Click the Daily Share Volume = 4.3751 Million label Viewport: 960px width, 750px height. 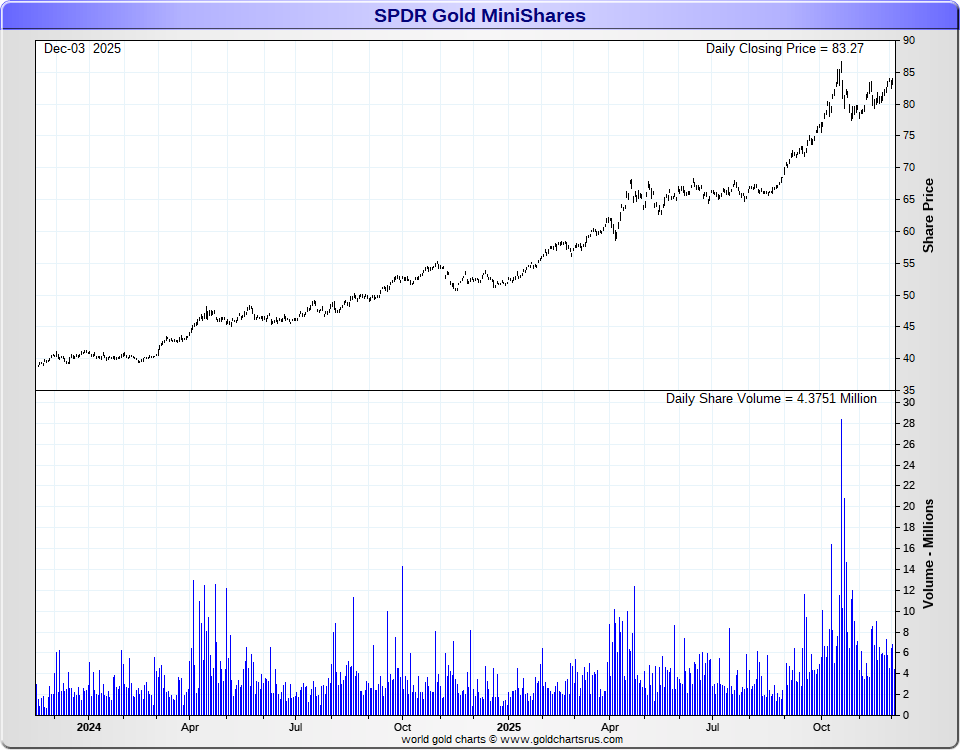pos(771,399)
